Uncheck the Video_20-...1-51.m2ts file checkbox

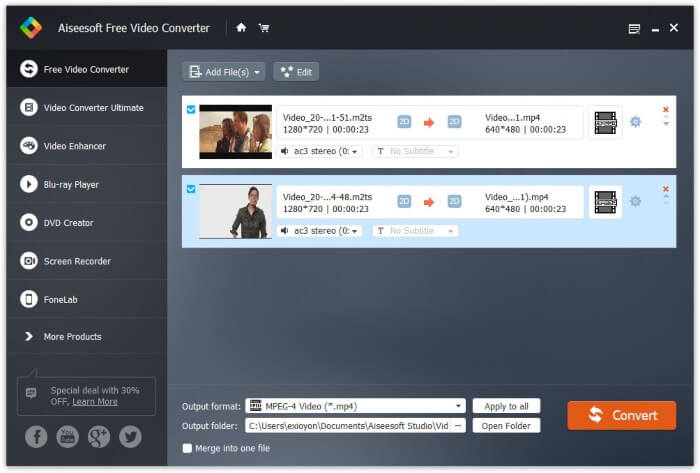[x=191, y=110]
